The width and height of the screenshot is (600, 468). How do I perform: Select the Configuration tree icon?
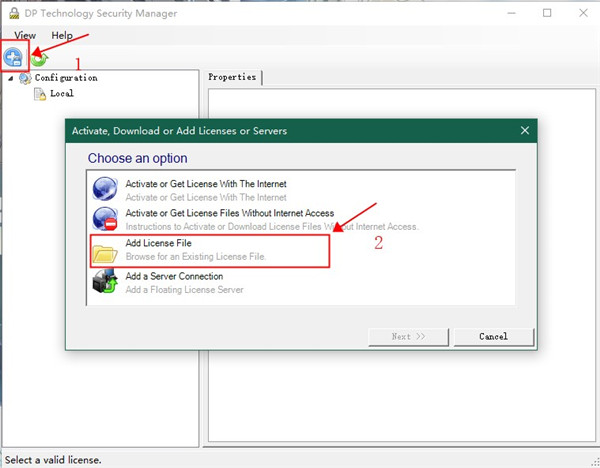click(x=25, y=78)
